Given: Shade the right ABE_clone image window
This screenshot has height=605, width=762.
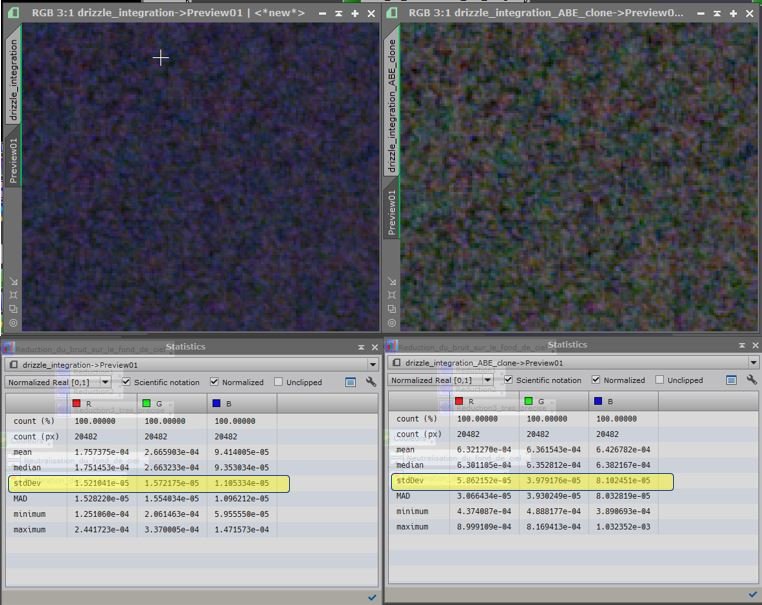Looking at the screenshot, I should pyautogui.click(x=717, y=14).
